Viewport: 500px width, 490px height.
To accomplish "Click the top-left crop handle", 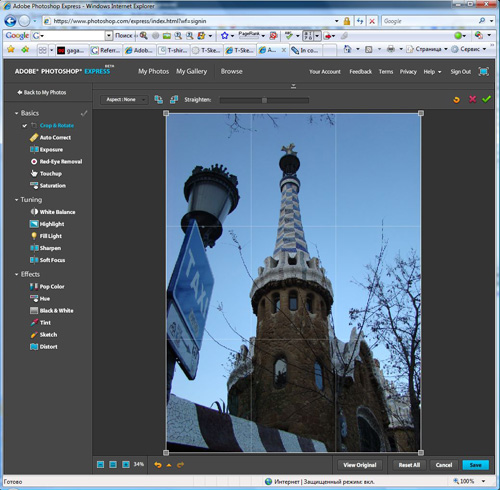I will pyautogui.click(x=166, y=113).
